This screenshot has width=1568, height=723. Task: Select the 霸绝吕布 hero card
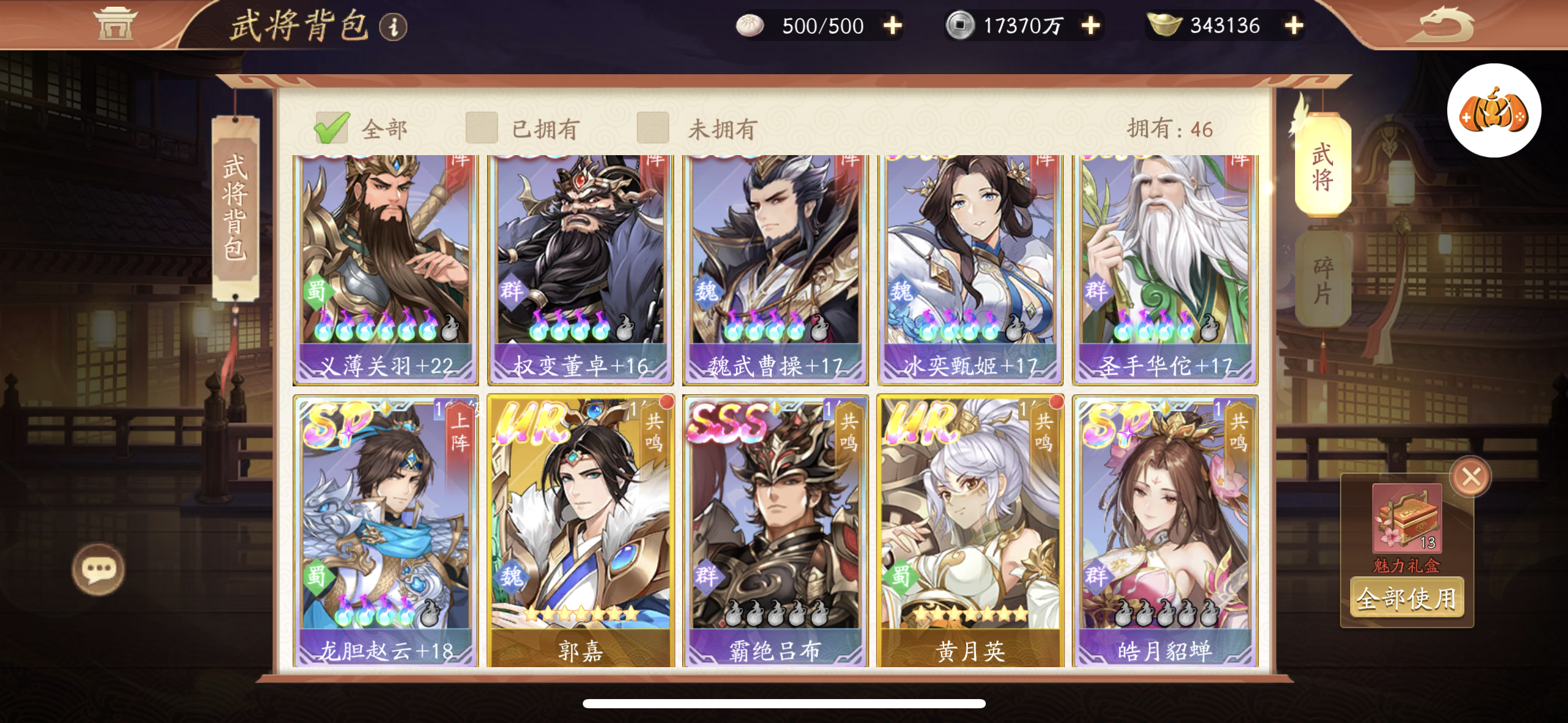(775, 531)
